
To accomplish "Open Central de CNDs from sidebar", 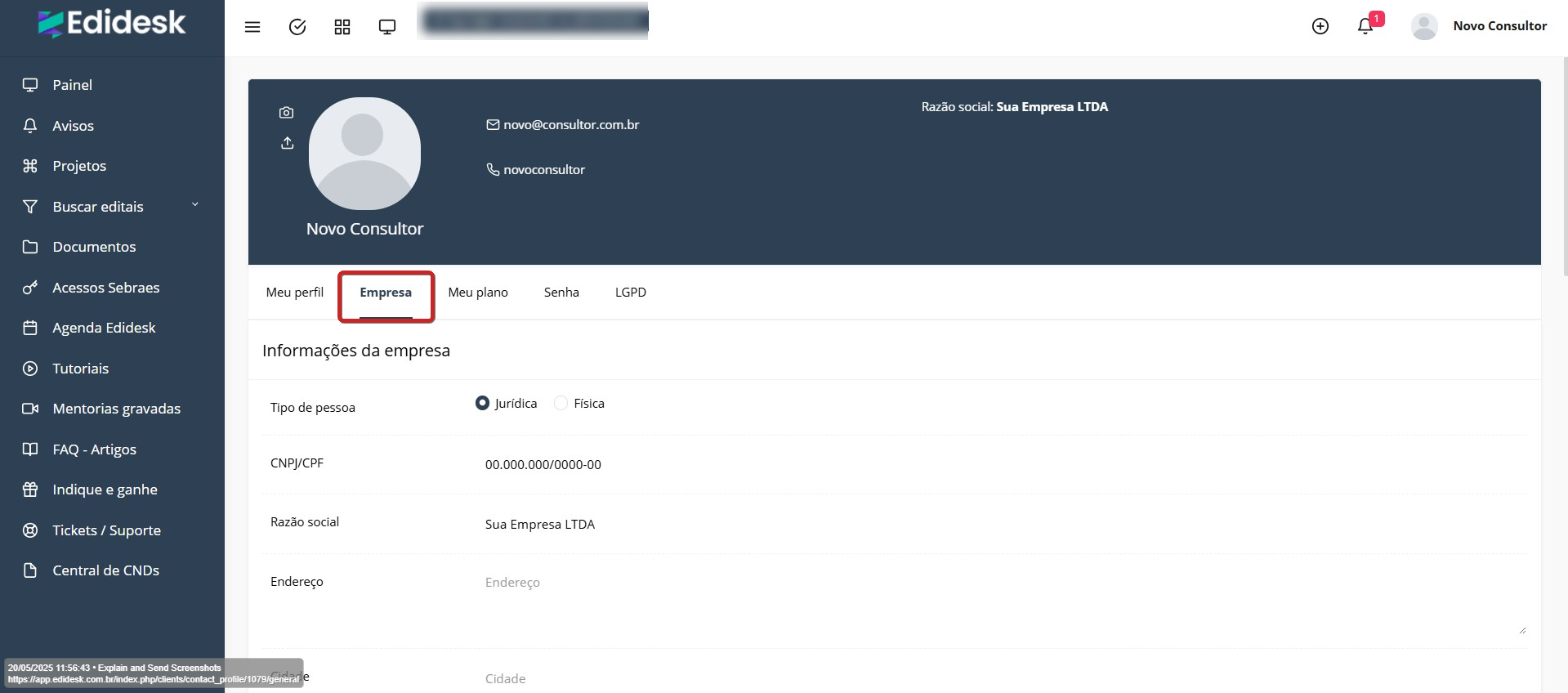I will click(x=105, y=570).
